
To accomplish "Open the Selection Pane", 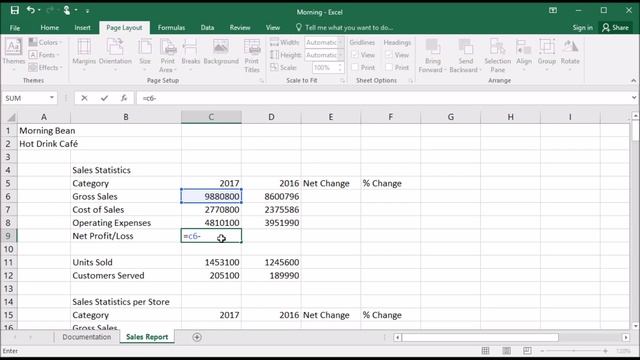I will click(x=498, y=56).
